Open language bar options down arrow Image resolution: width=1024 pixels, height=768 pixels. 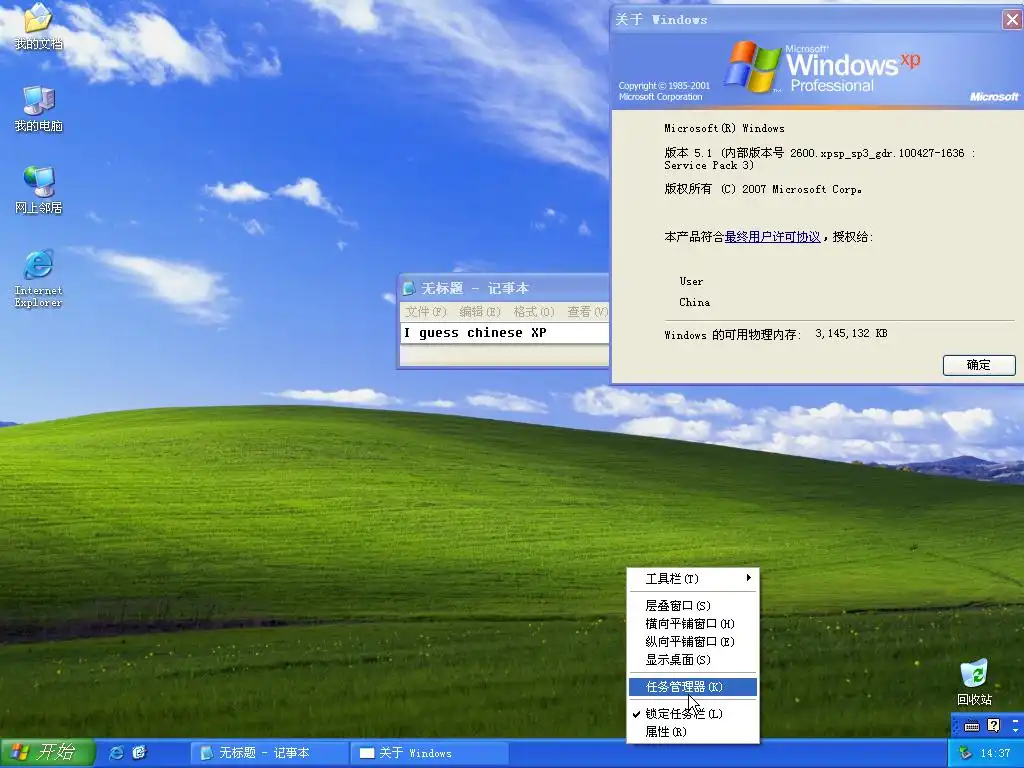(1016, 729)
